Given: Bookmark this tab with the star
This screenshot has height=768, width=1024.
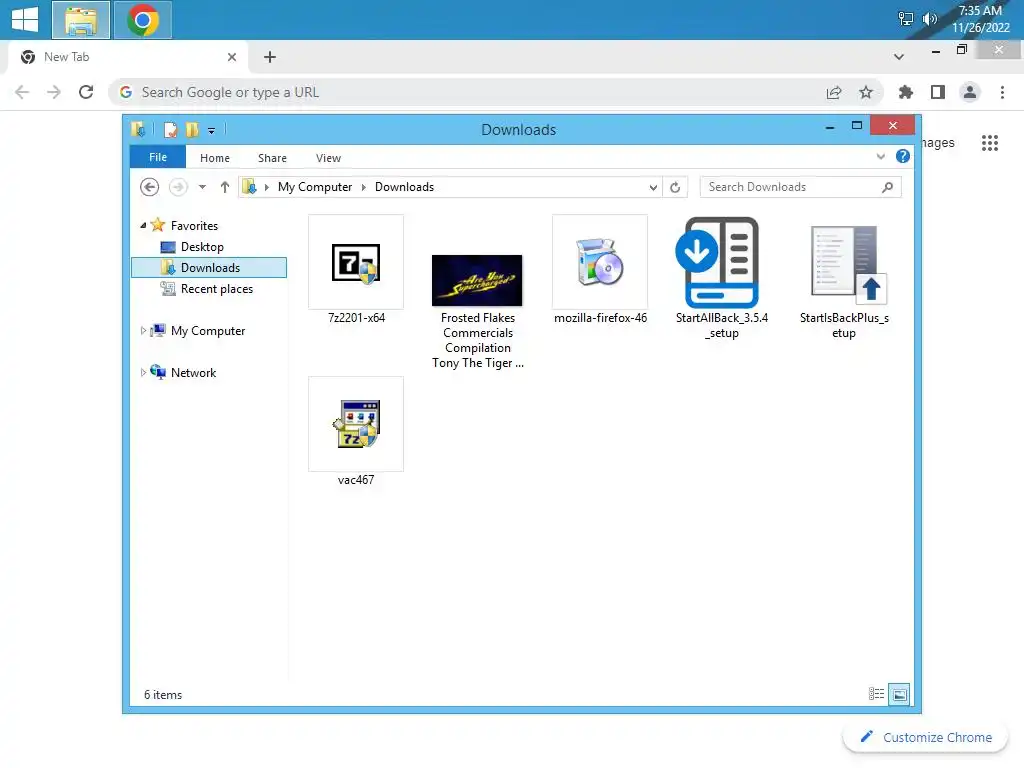Looking at the screenshot, I should pos(866,92).
